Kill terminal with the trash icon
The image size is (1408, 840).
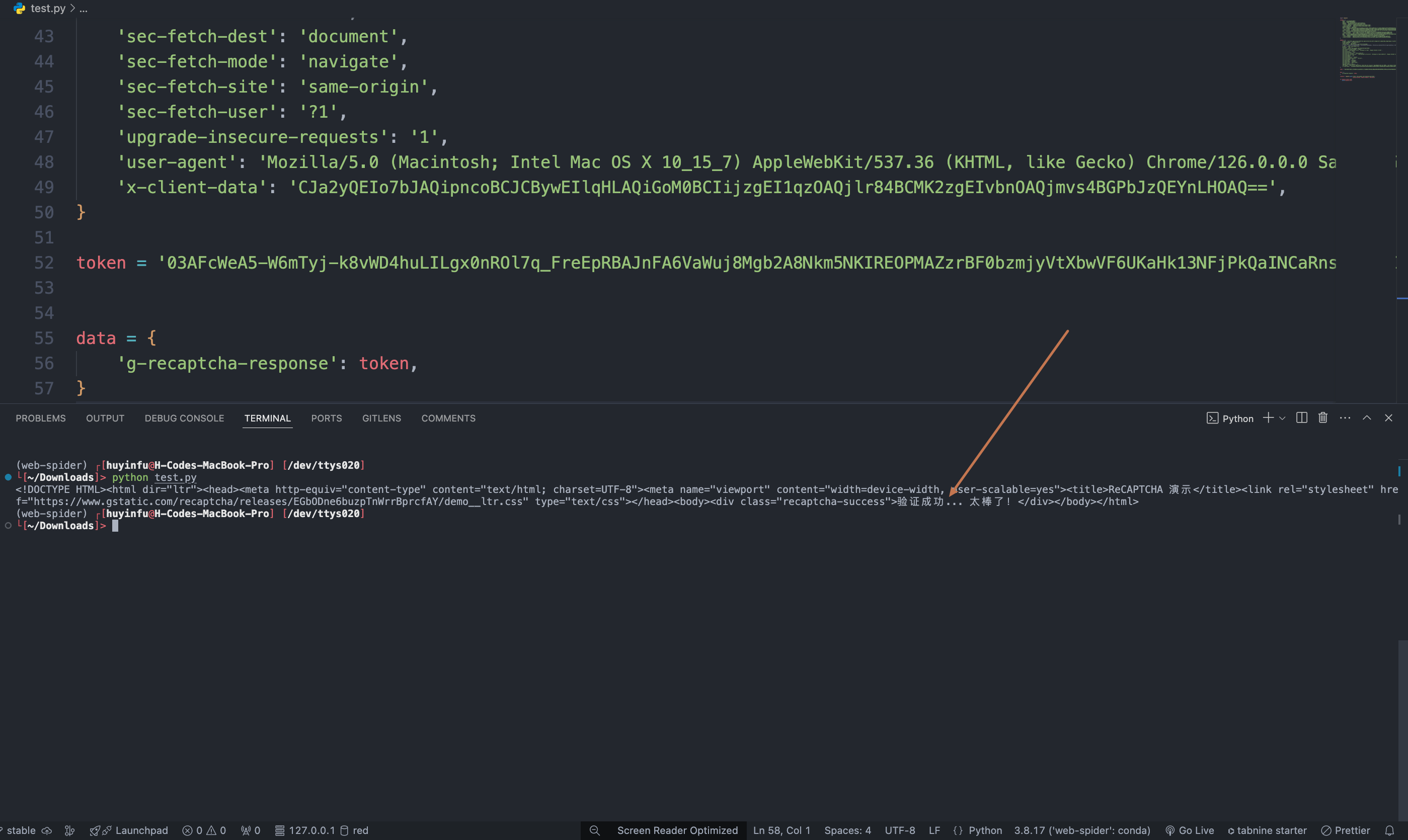[x=1322, y=417]
